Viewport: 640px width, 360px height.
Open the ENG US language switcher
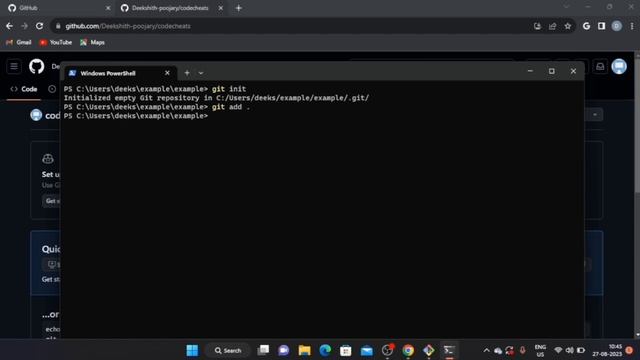click(540, 350)
